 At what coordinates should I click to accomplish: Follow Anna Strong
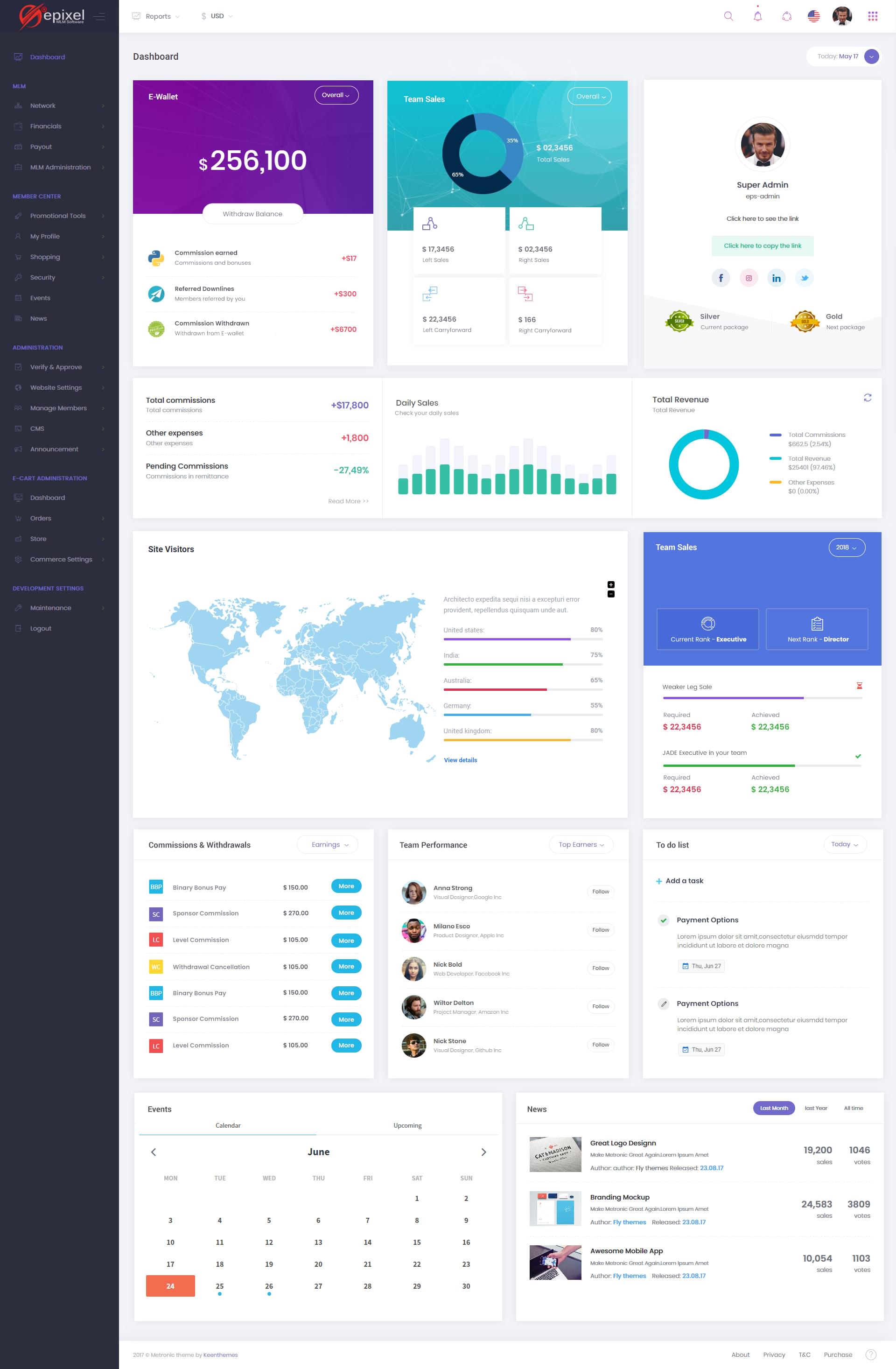pos(601,892)
